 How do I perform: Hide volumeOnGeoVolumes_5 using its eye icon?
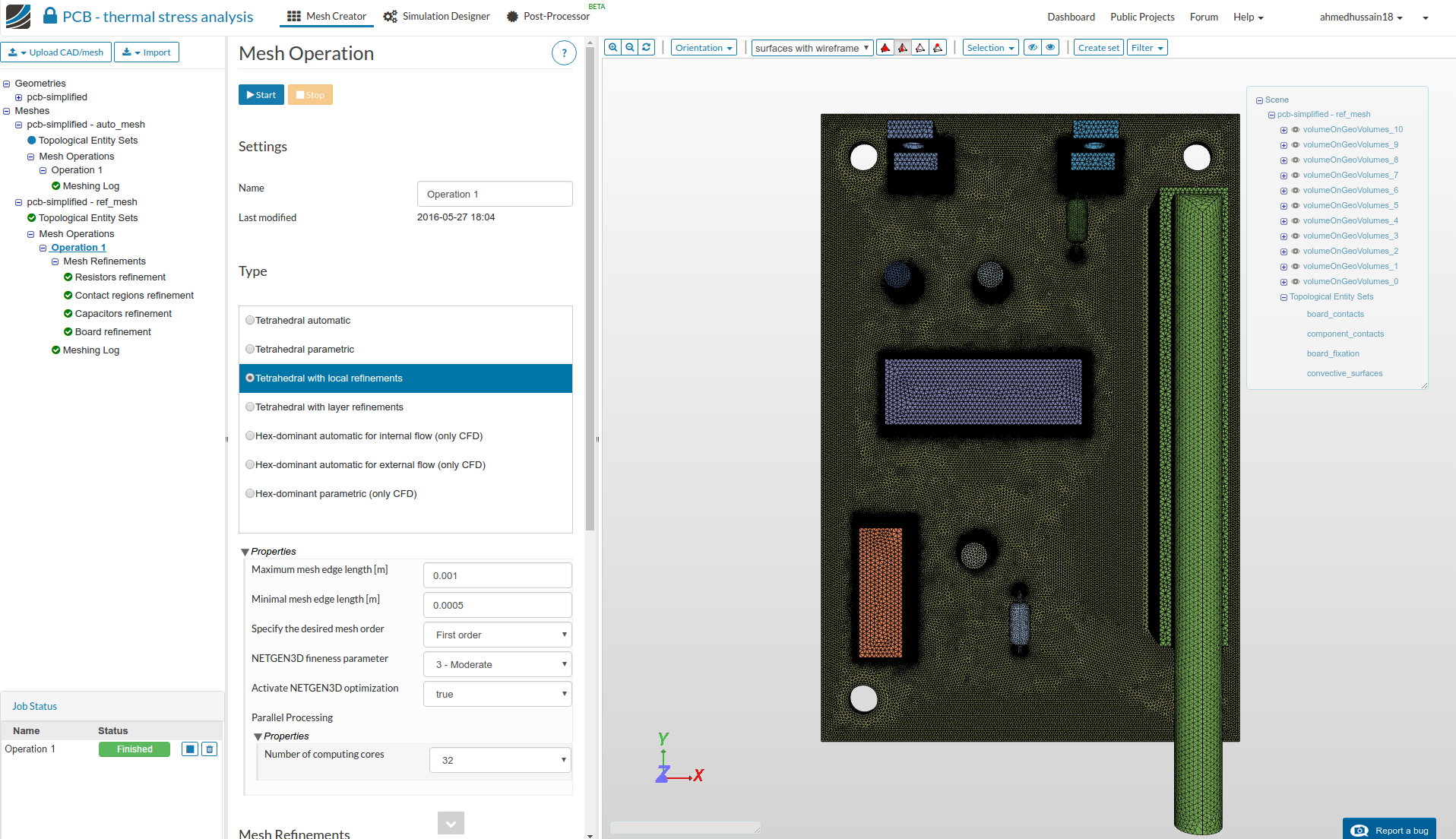pyautogui.click(x=1296, y=206)
